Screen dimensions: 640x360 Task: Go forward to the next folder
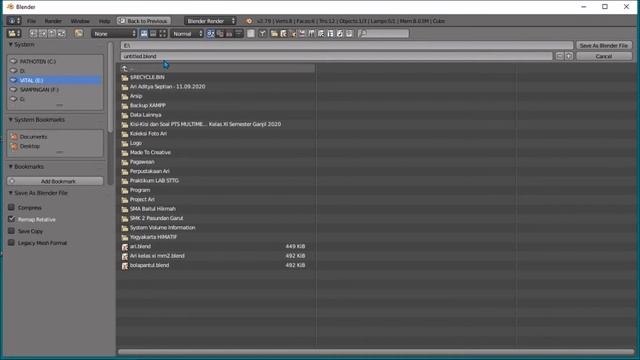point(42,33)
